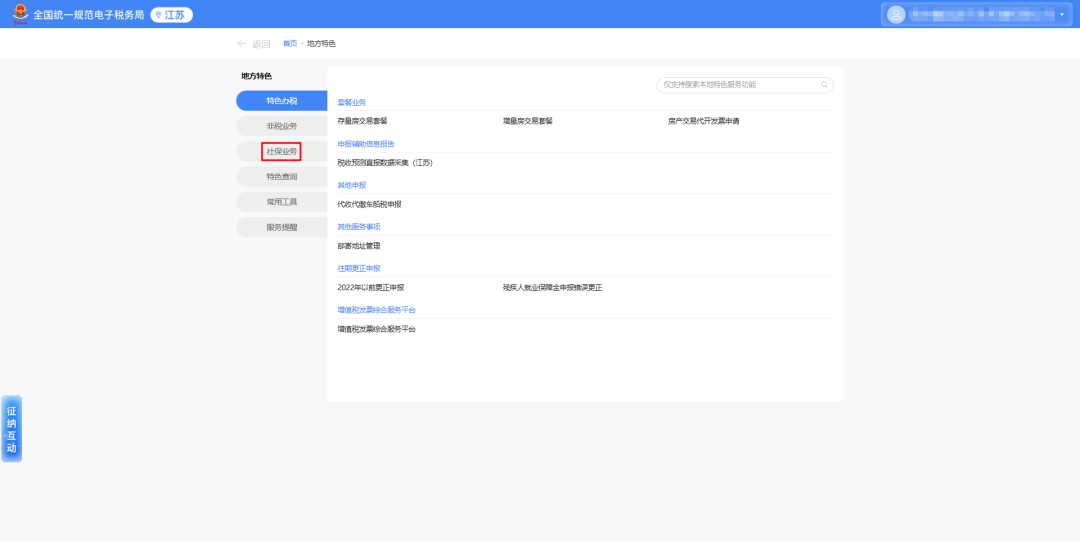This screenshot has height=541, width=1080.
Task: Click the 往期更正申报 section heading
Action: click(359, 268)
